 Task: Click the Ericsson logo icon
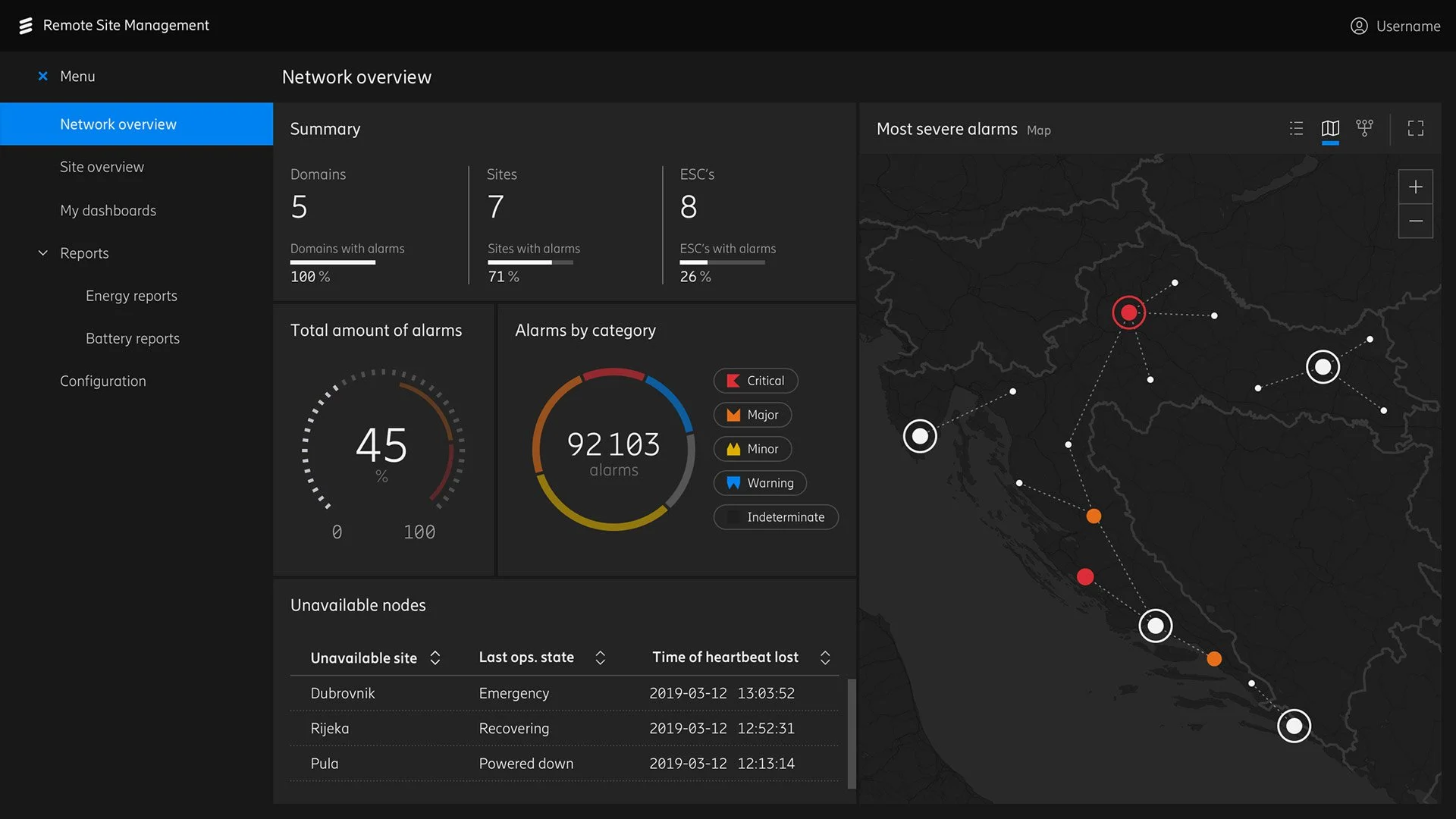click(26, 26)
